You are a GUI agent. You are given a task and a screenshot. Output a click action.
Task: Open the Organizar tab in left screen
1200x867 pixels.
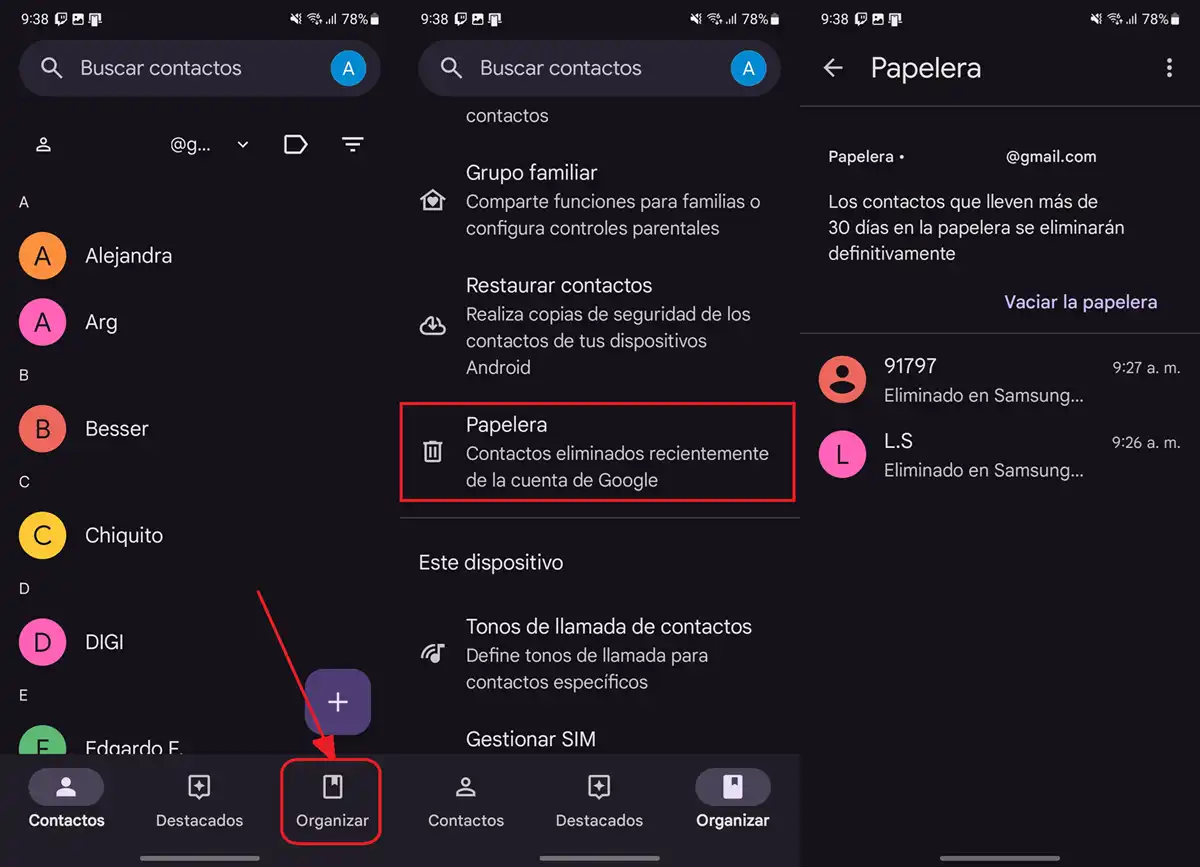(x=332, y=800)
